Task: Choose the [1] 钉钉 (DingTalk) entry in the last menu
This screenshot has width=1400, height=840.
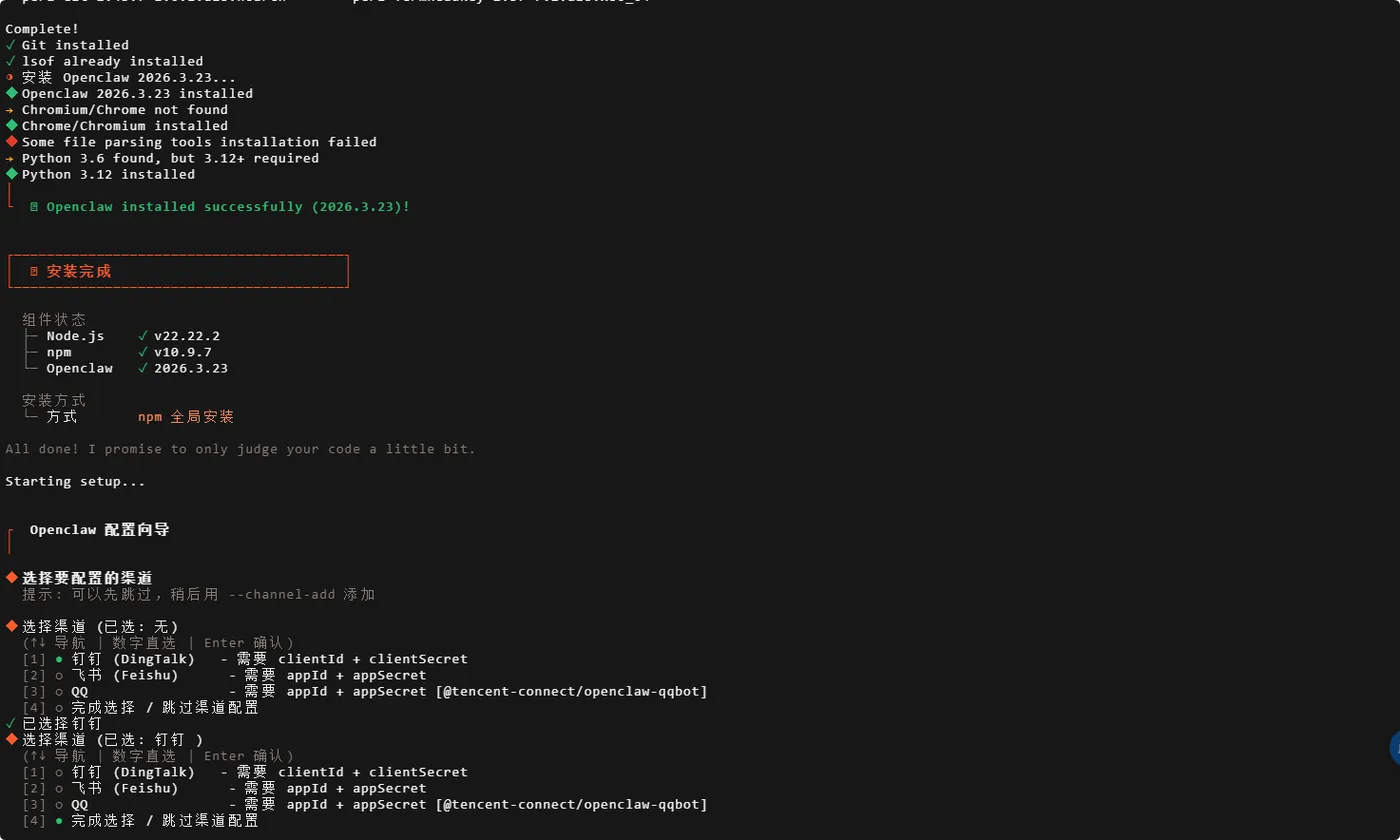Action: coord(133,772)
